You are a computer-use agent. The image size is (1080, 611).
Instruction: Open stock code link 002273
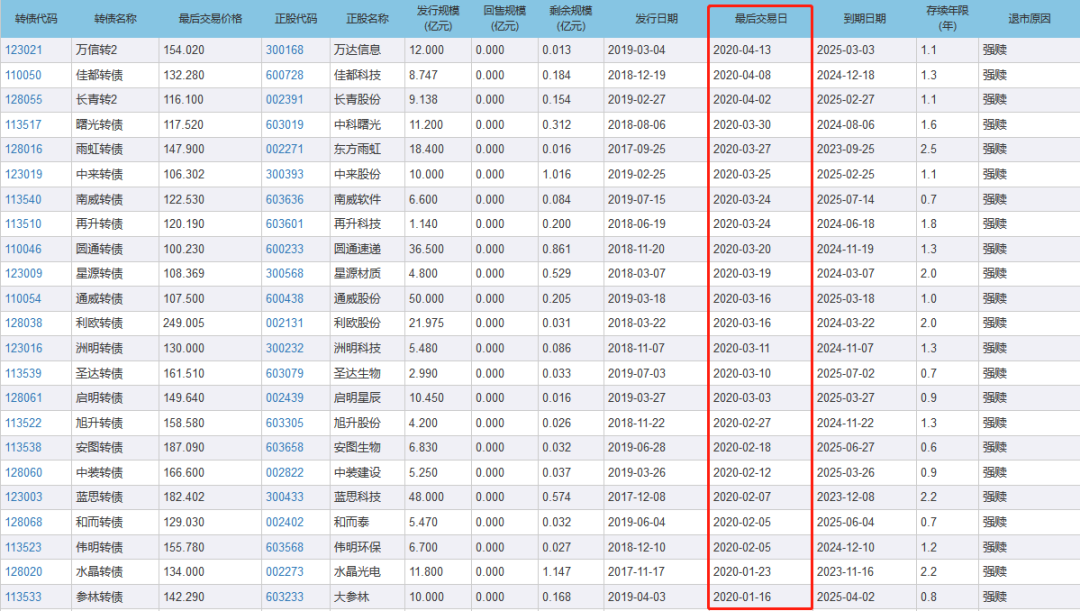[x=284, y=572]
